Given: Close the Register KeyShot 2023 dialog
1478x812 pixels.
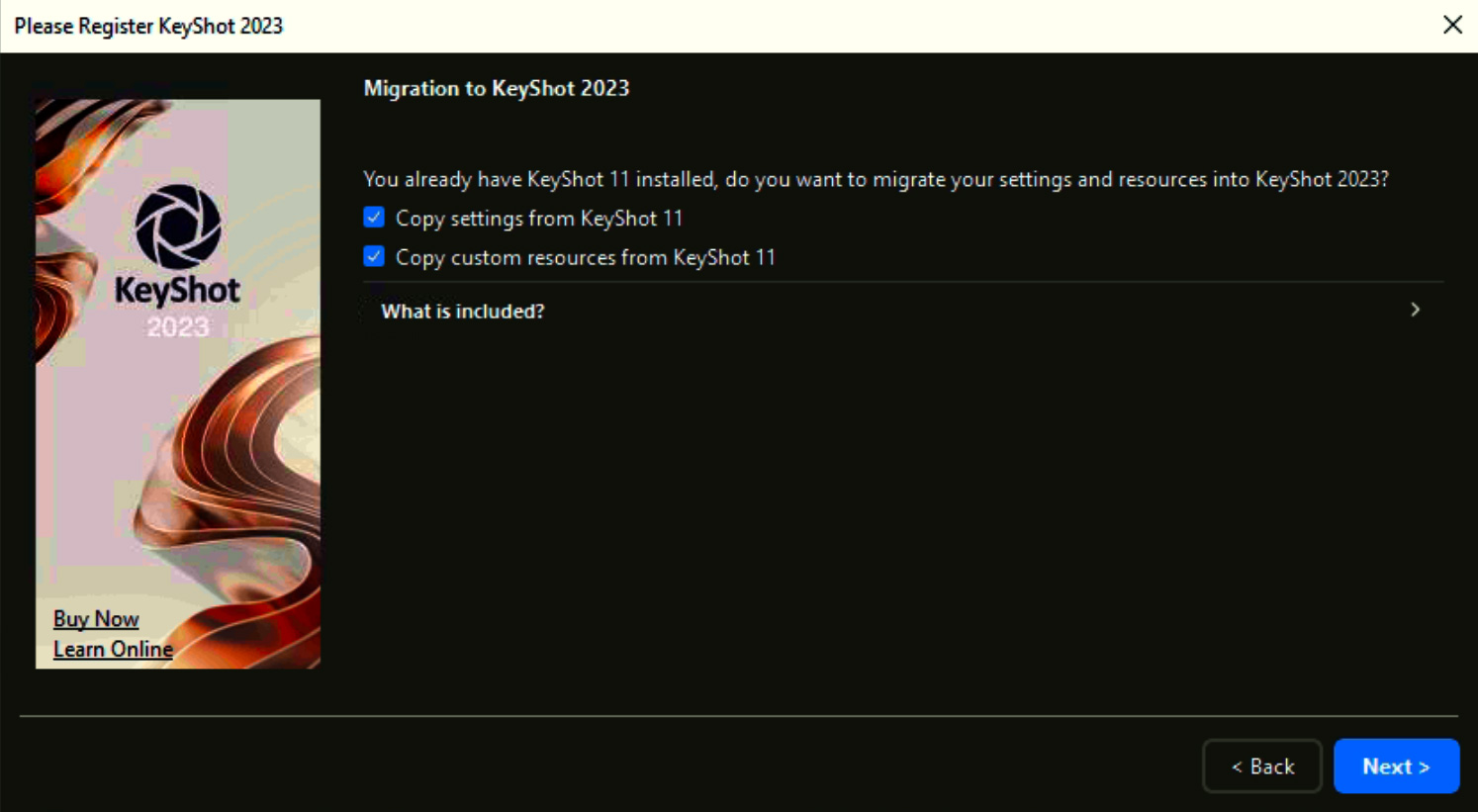Looking at the screenshot, I should pos(1452,25).
